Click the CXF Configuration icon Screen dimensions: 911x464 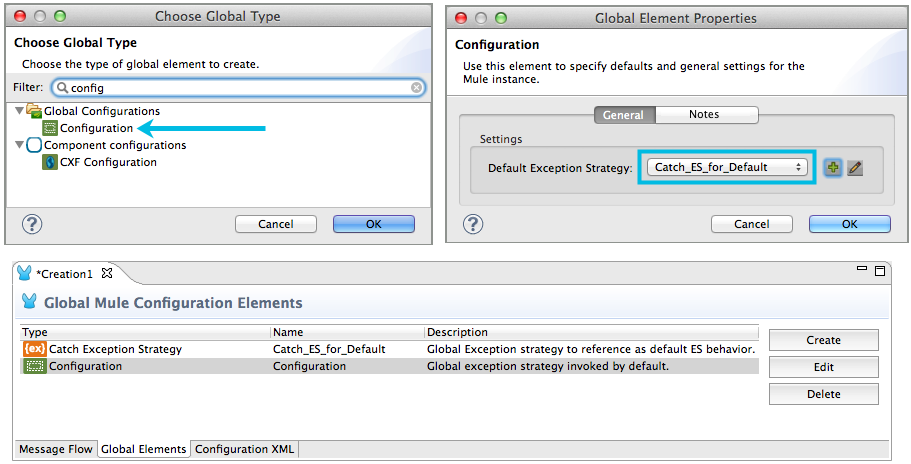point(50,162)
